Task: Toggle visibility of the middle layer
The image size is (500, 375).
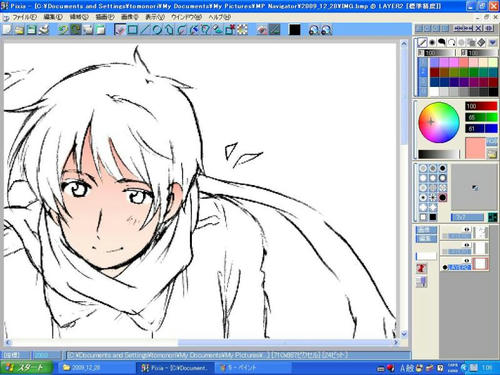Action: [467, 245]
